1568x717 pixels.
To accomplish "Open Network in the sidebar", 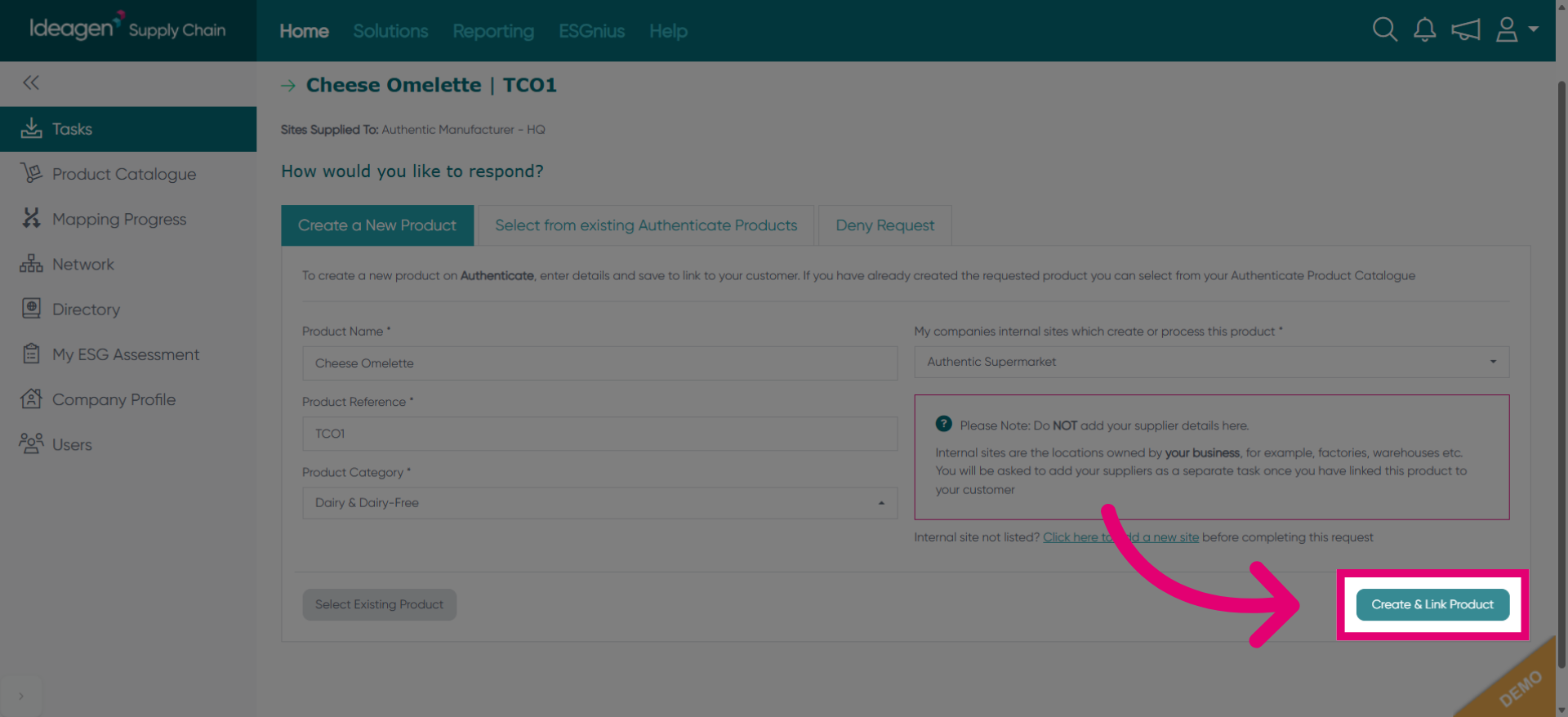I will click(128, 265).
